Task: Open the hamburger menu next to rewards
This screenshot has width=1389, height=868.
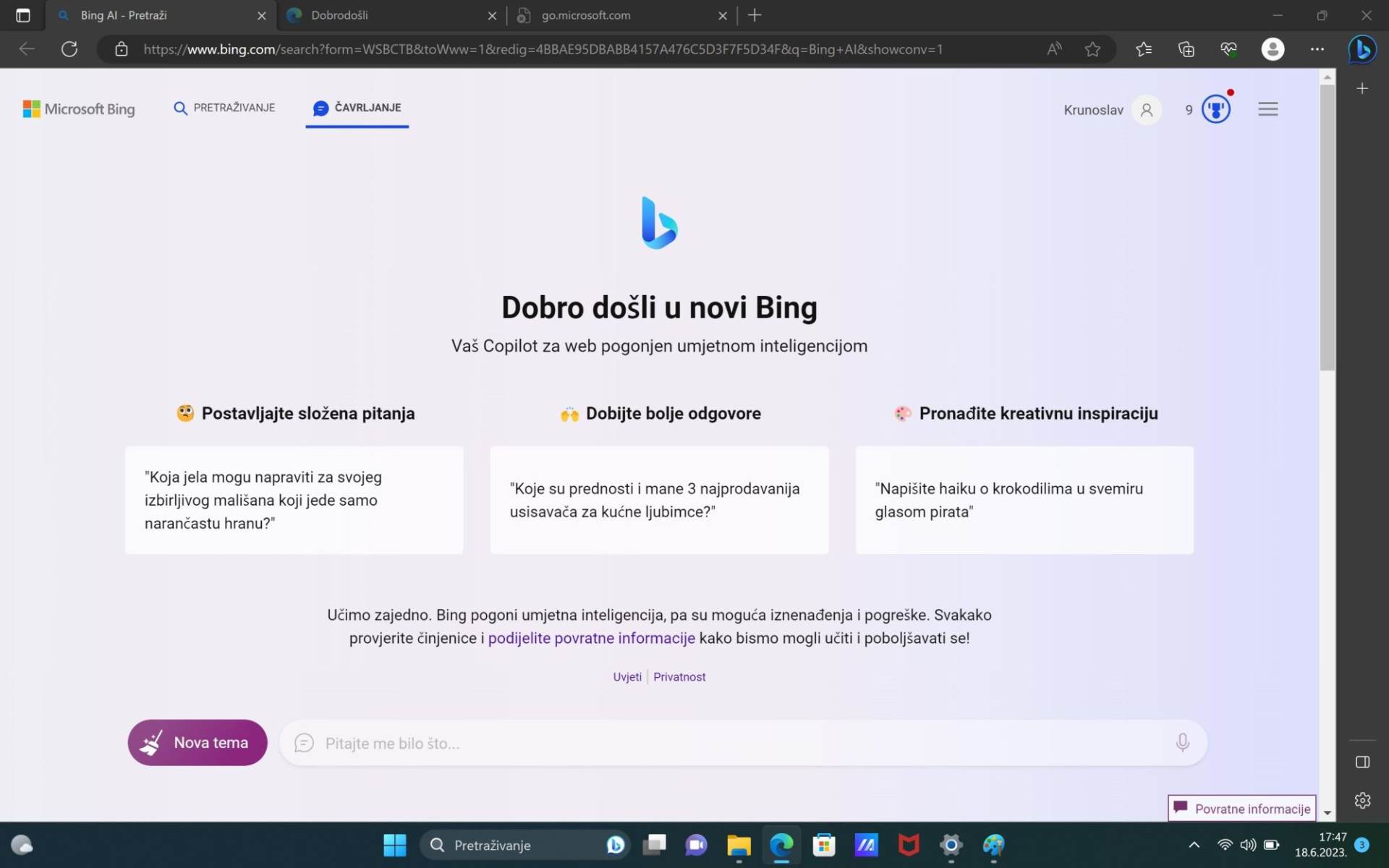Action: pos(1267,109)
